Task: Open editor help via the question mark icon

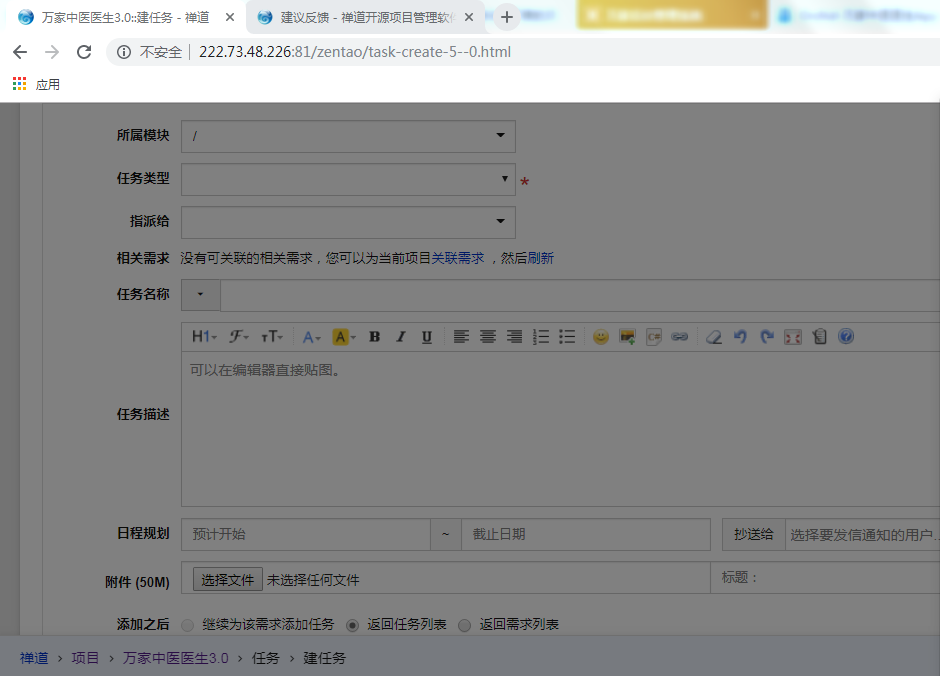Action: [846, 337]
